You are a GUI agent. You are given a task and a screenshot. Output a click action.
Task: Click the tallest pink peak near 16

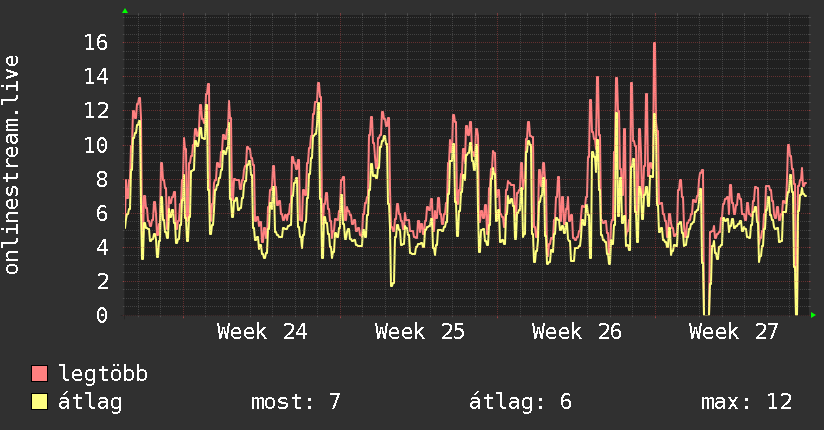pos(654,44)
